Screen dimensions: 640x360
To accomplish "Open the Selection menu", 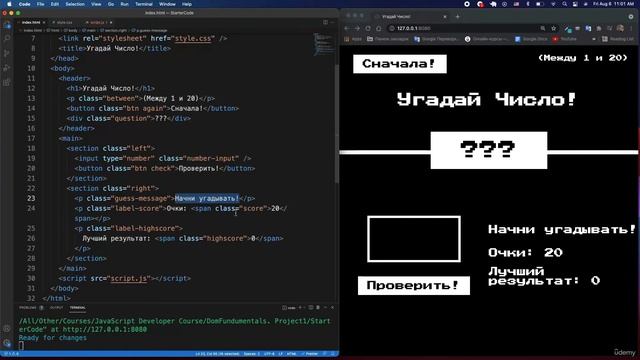I will 75,4.
